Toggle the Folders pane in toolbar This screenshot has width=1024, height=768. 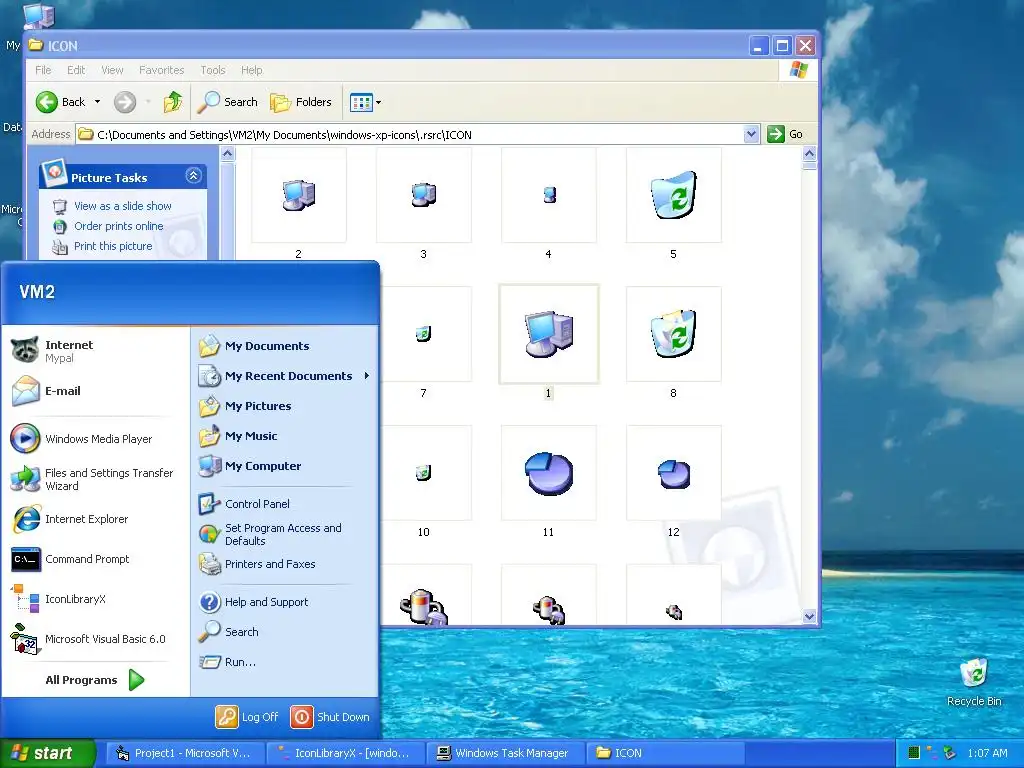(x=301, y=102)
